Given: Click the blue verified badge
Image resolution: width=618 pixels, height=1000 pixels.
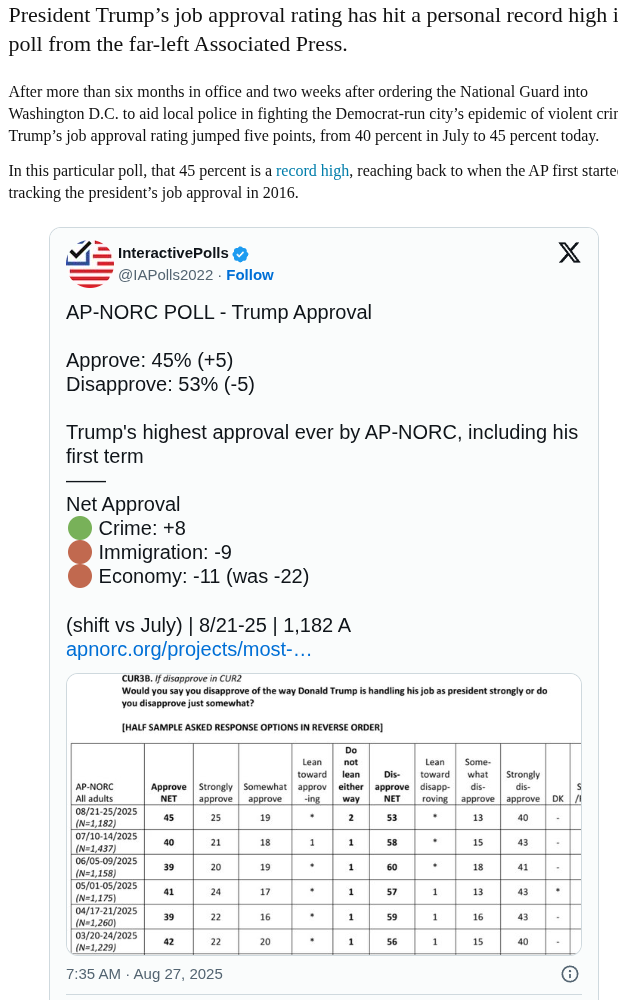Looking at the screenshot, I should point(241,254).
